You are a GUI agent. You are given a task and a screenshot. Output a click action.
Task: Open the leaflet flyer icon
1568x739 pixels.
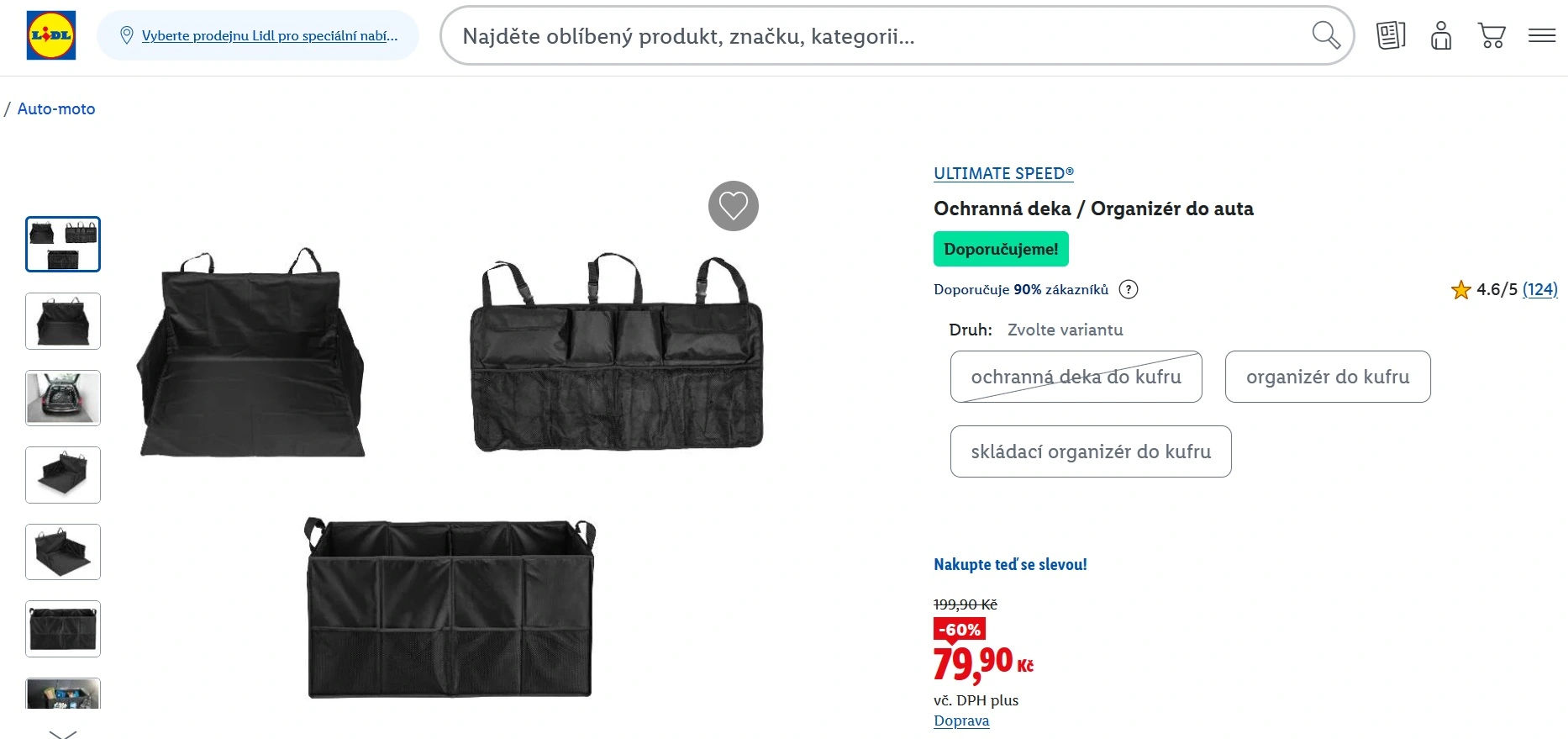pyautogui.click(x=1391, y=35)
